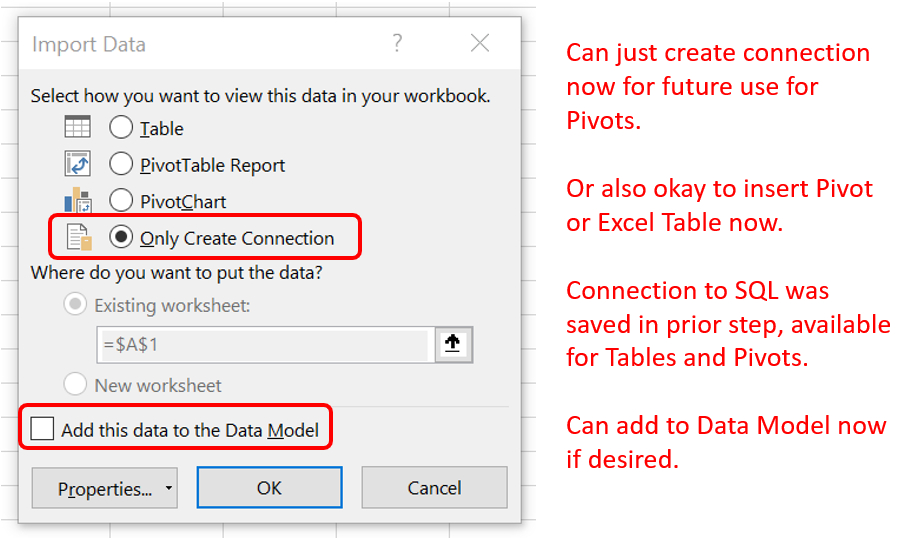Image resolution: width=900 pixels, height=538 pixels.
Task: Select the Table radio button
Action: [x=121, y=127]
